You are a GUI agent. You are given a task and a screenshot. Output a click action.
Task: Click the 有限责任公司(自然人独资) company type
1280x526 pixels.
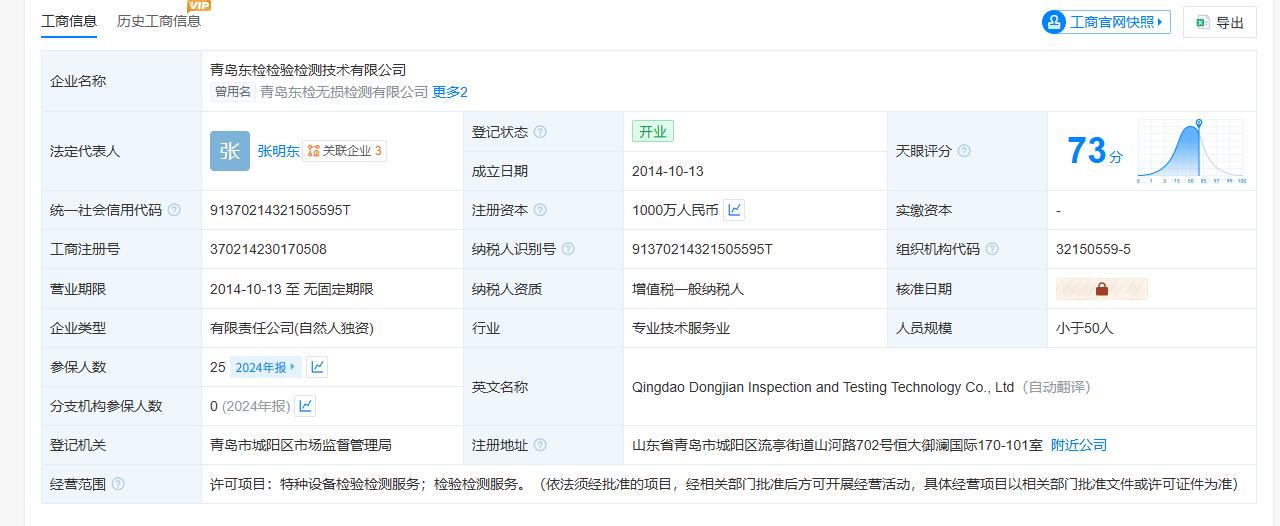point(292,328)
